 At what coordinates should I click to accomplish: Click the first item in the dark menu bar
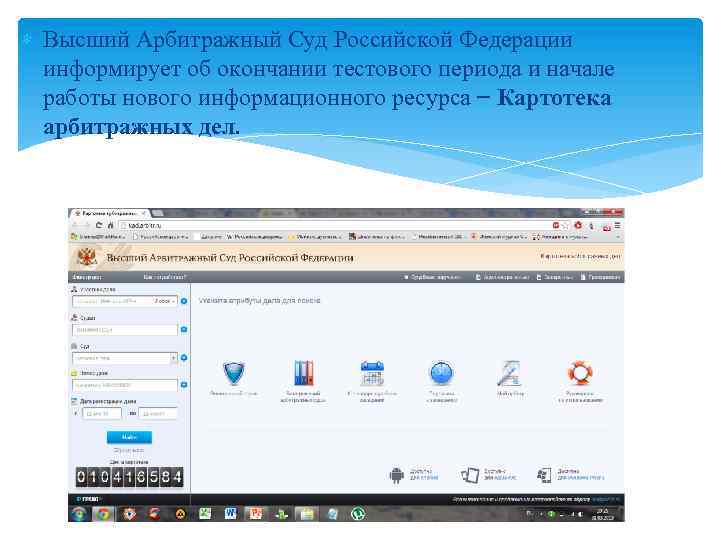[x=87, y=277]
